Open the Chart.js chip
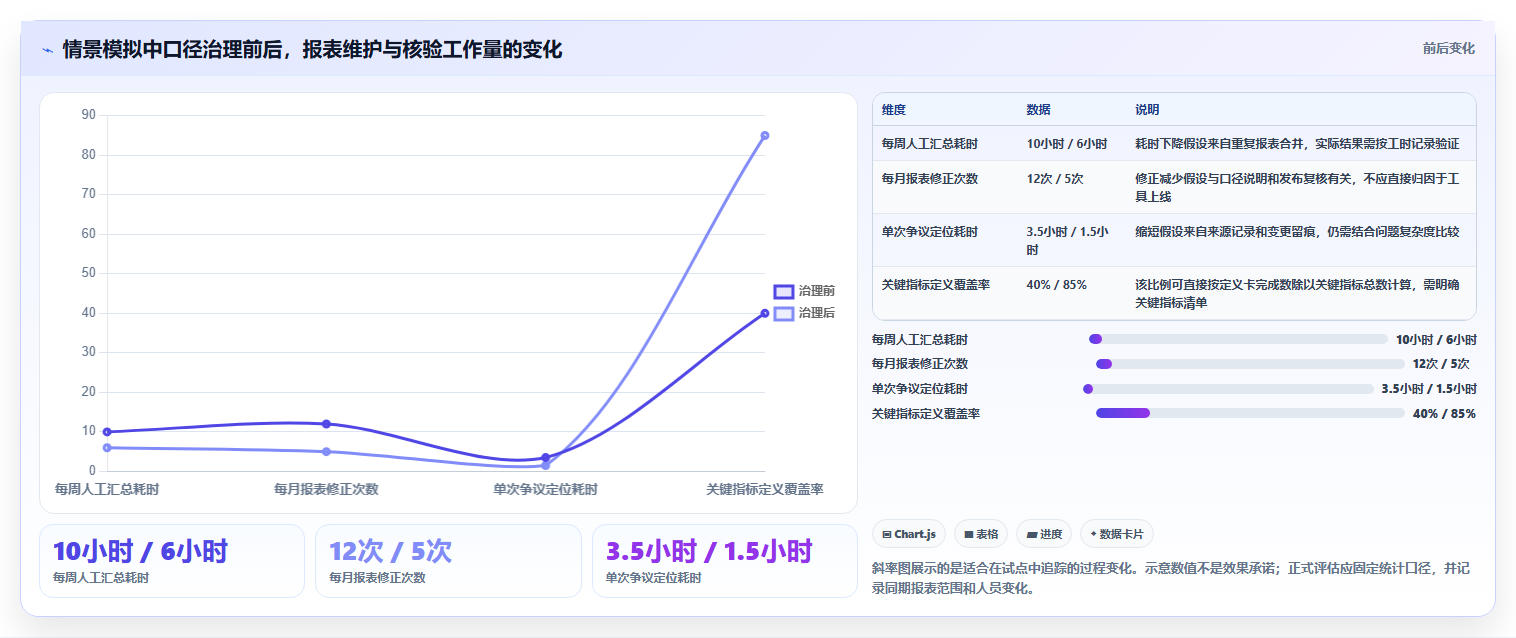 908,534
